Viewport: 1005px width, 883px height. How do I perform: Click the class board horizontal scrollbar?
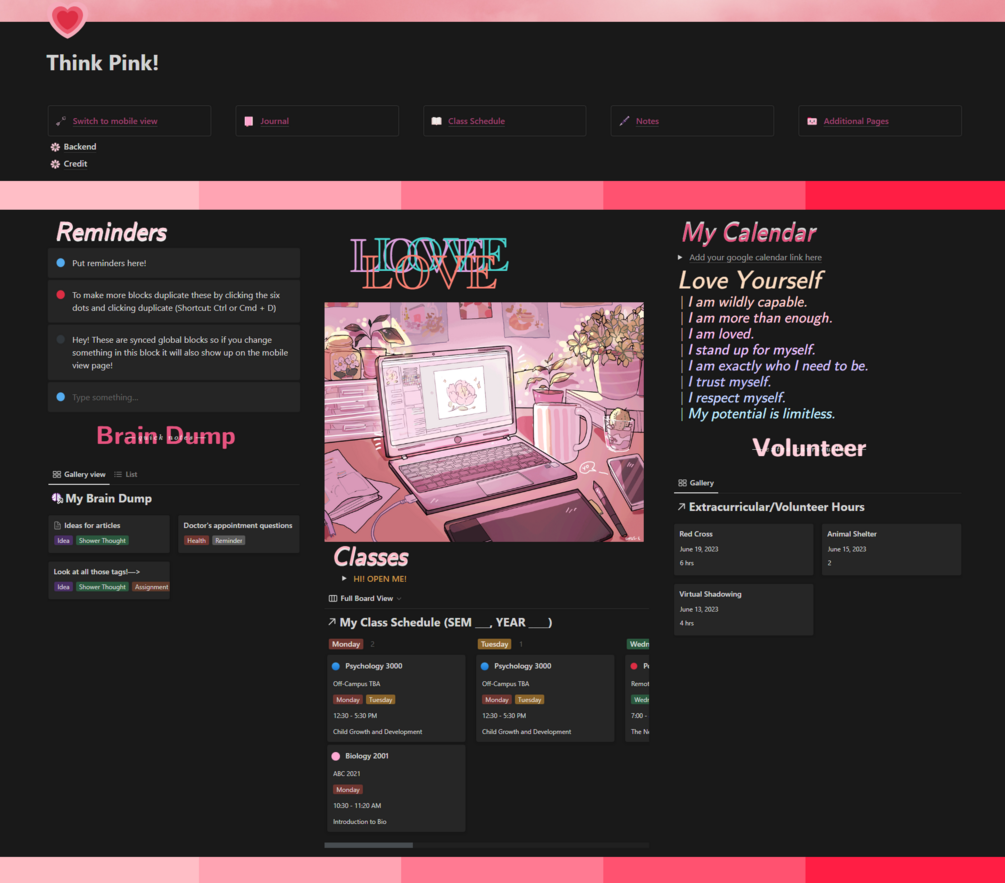pyautogui.click(x=369, y=845)
